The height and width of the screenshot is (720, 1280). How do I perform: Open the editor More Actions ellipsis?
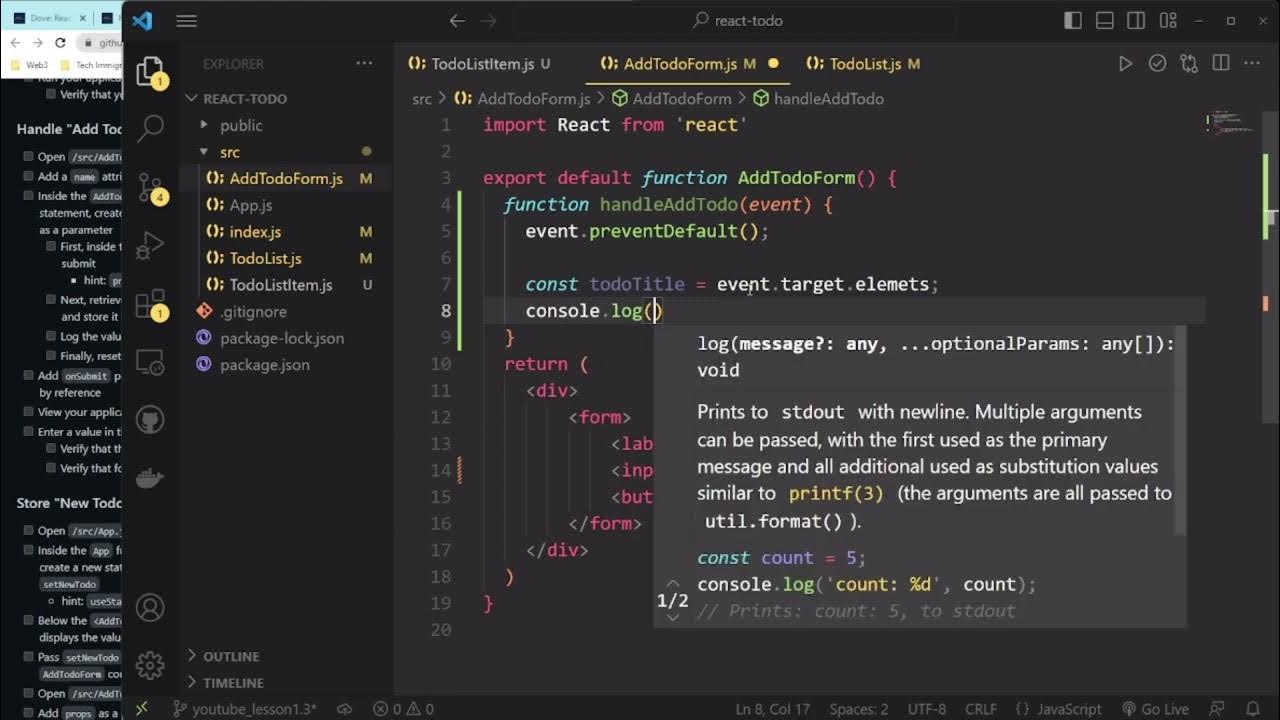[x=1253, y=64]
